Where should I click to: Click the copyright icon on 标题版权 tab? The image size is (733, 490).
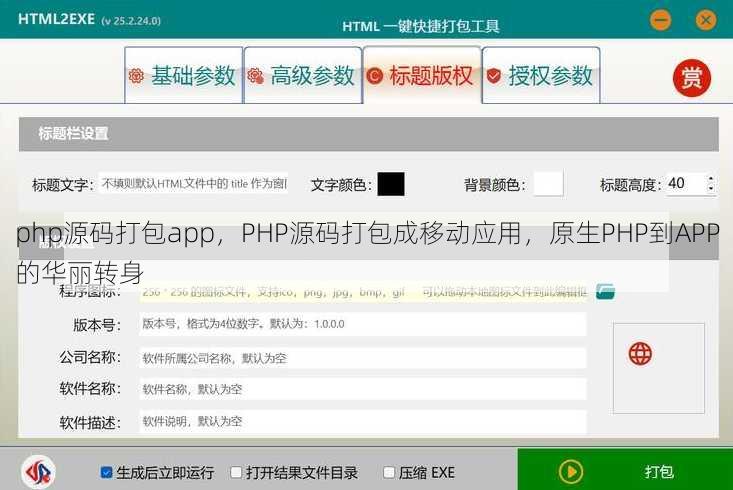375,76
